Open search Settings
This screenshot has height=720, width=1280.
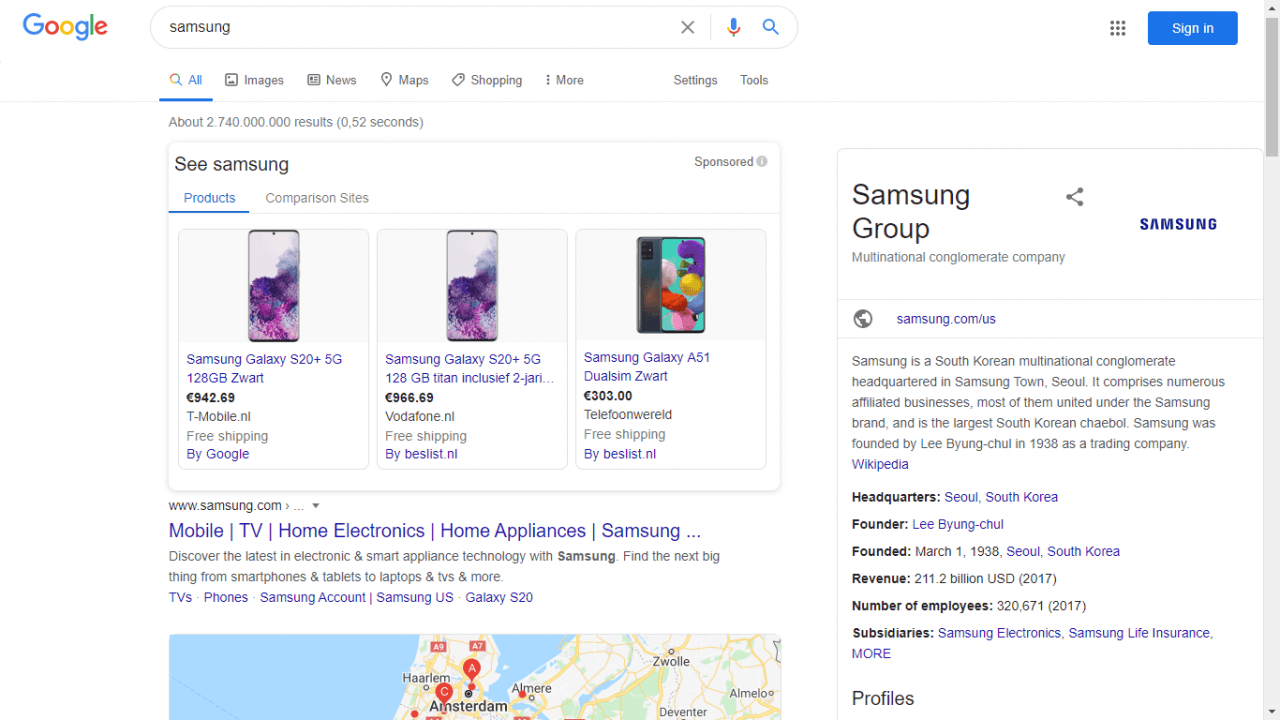click(x=695, y=80)
